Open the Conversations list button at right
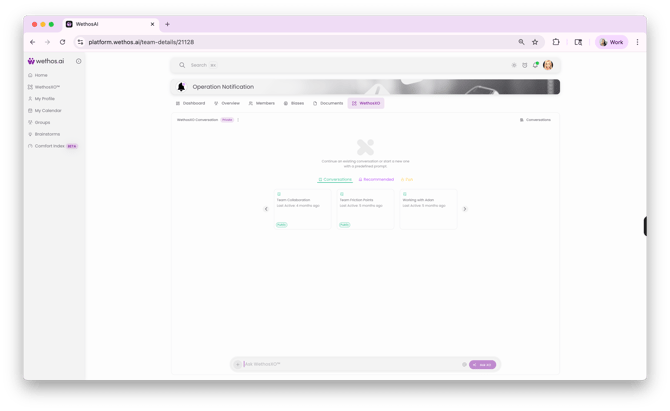 point(535,120)
